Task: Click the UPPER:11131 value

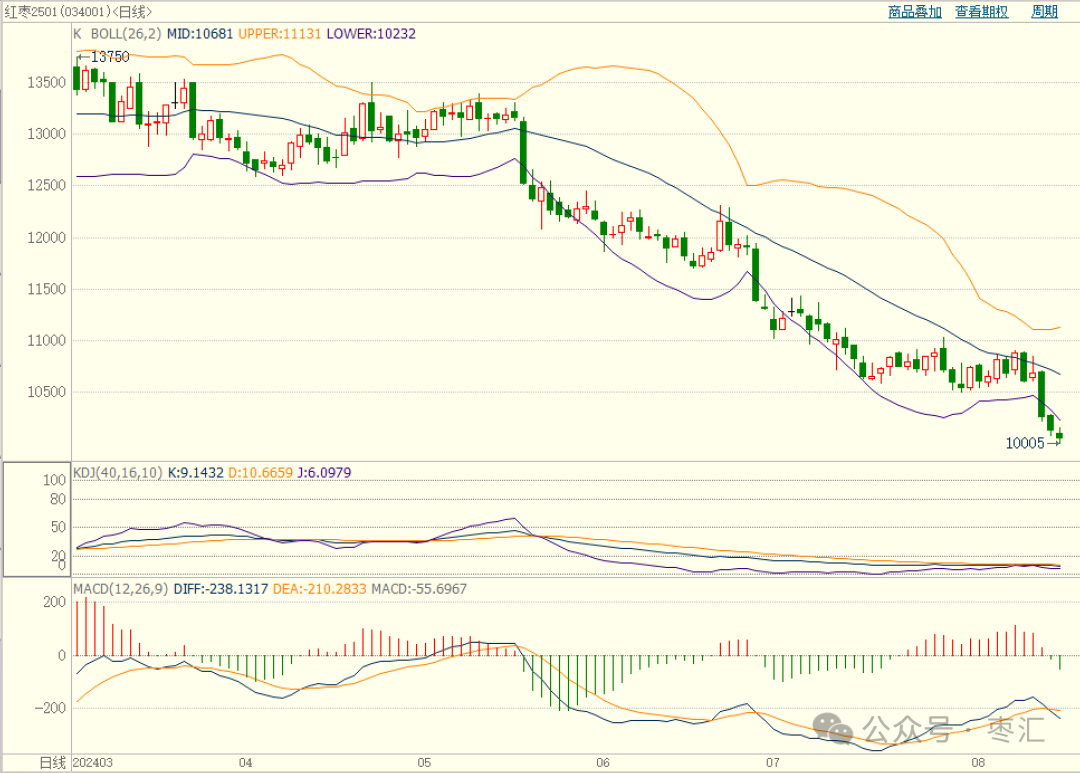Action: [280, 34]
